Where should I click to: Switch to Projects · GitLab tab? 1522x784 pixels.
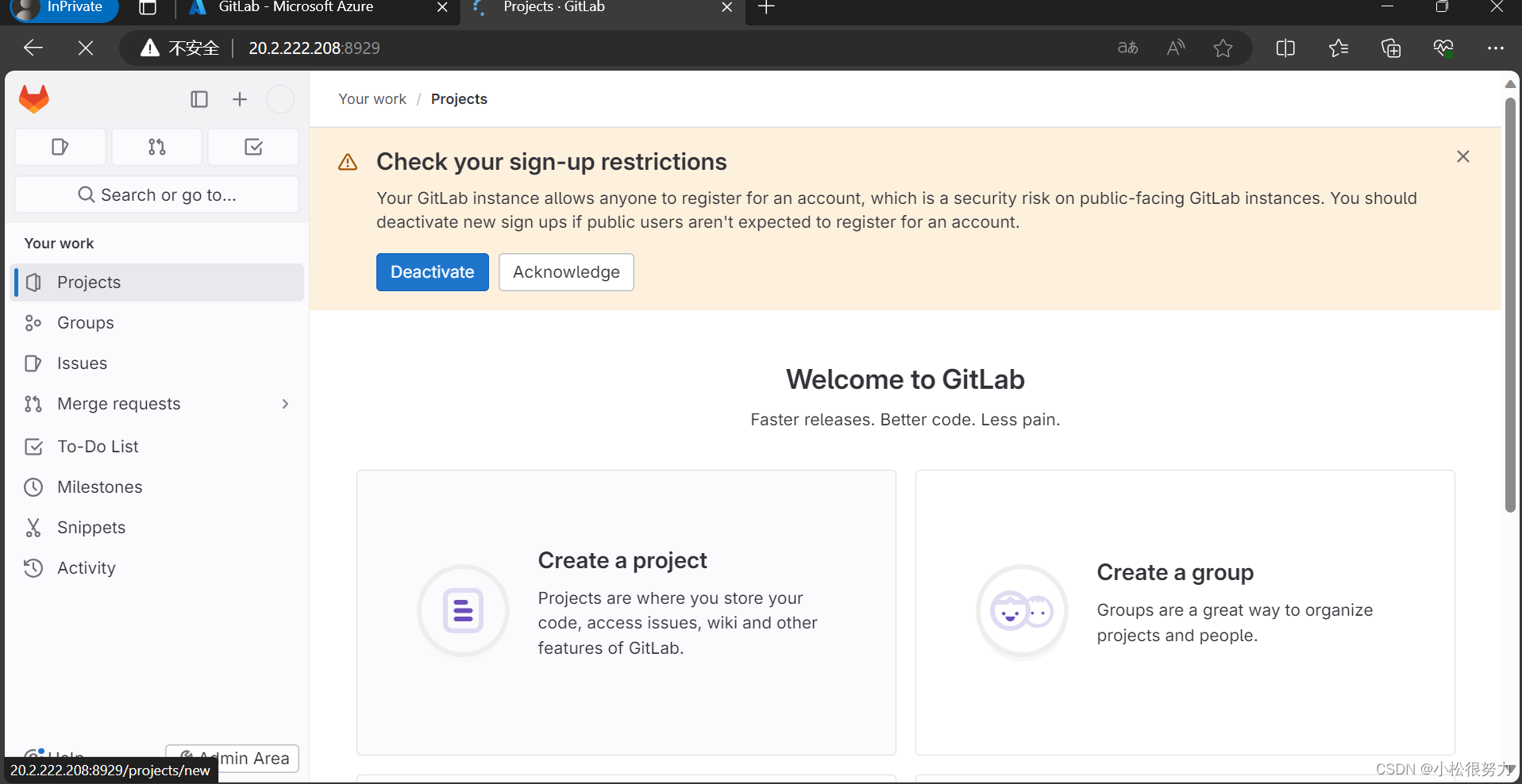603,10
